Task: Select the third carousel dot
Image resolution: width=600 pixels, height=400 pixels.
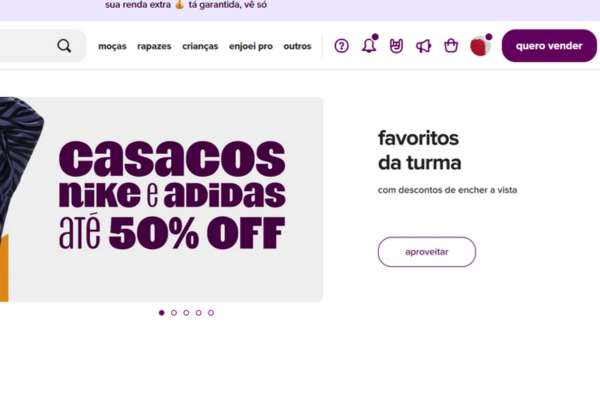Action: (186, 313)
